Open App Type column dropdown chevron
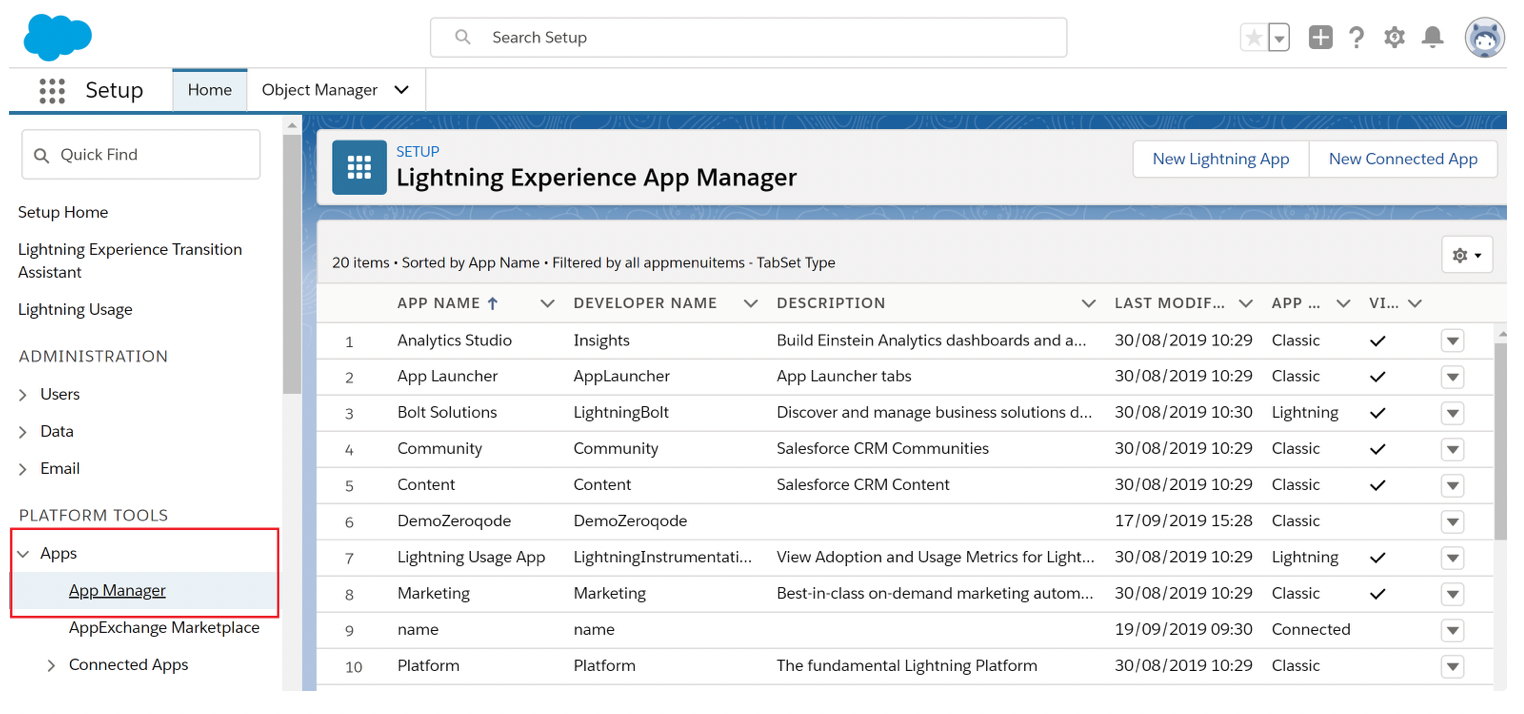The width and height of the screenshot is (1524, 714). point(1344,303)
